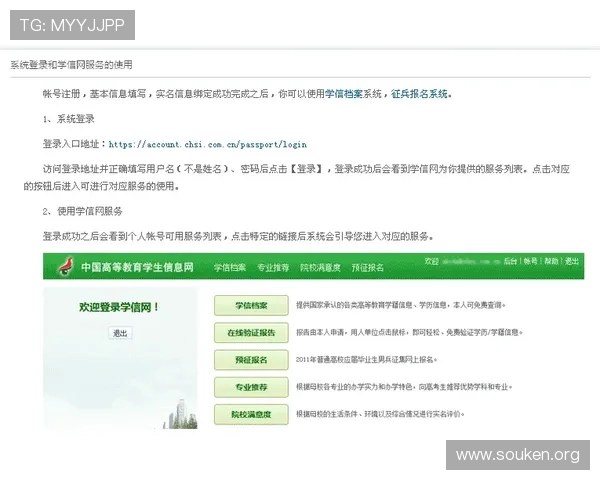Image resolution: width=600 pixels, height=480 pixels.
Task: Click the 学信档案 service button
Action: (251, 305)
